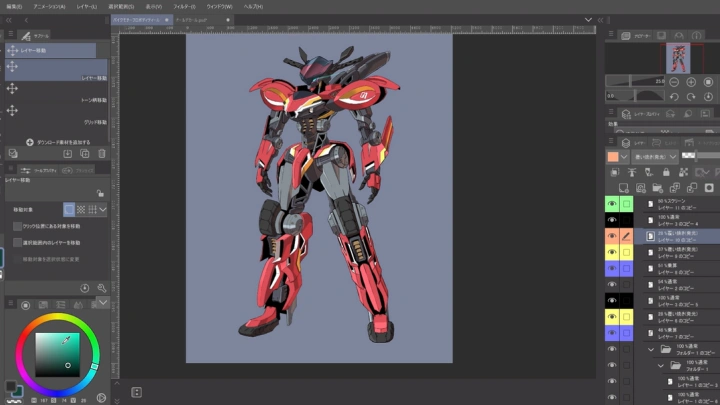Create a new raster layer
Screen dimensions: 720x405
[623, 188]
